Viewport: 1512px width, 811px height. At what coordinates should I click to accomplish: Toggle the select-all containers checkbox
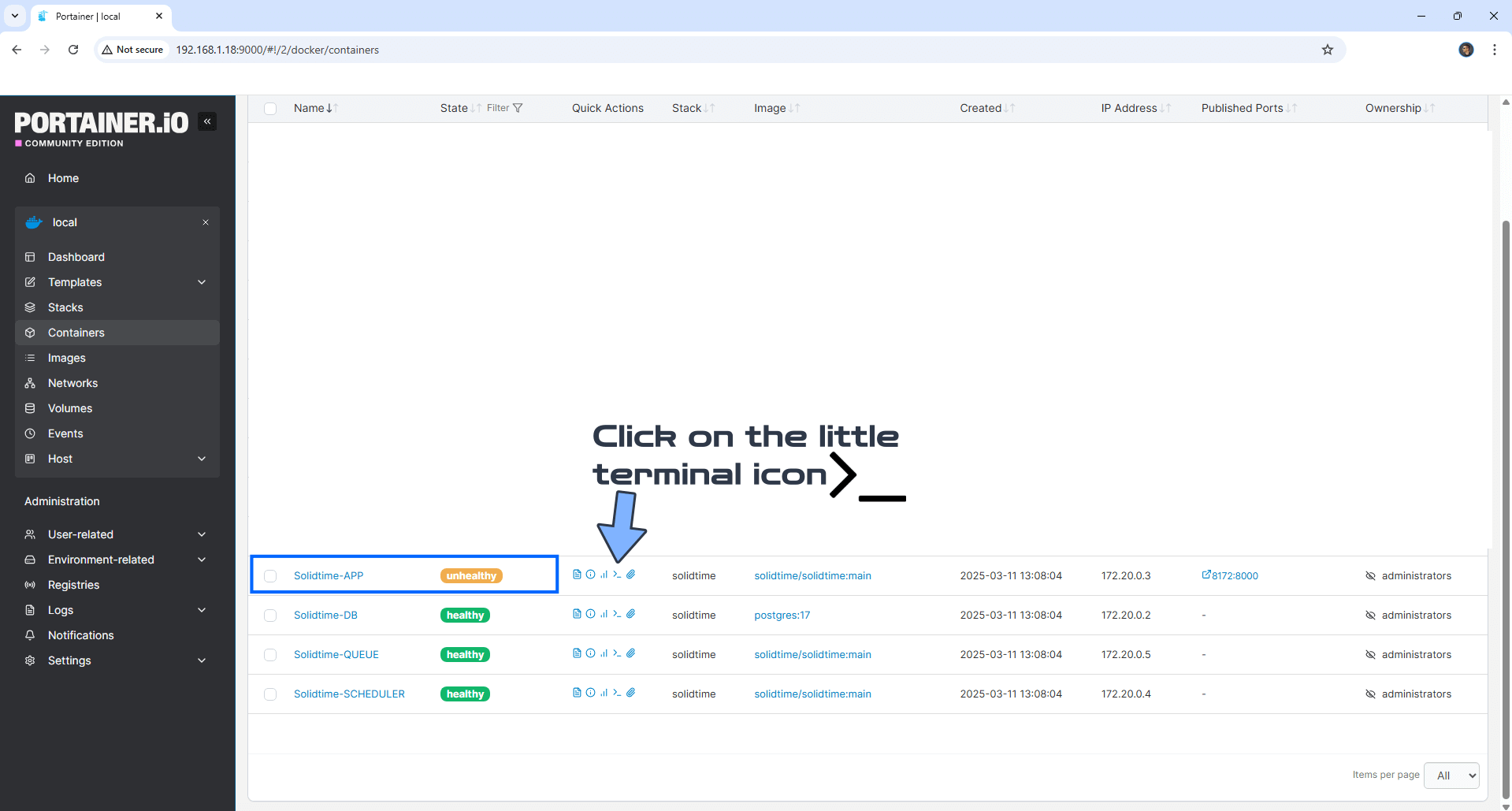tap(270, 109)
